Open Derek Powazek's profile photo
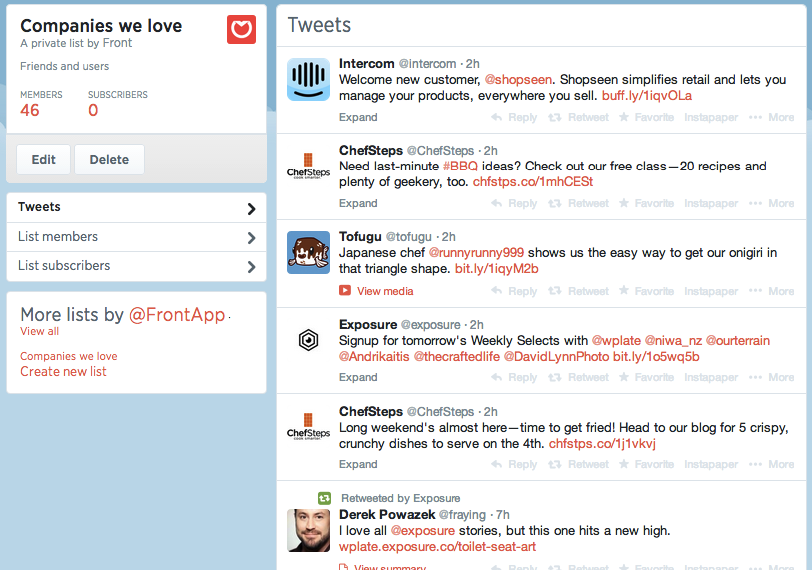The height and width of the screenshot is (570, 812). 309,530
